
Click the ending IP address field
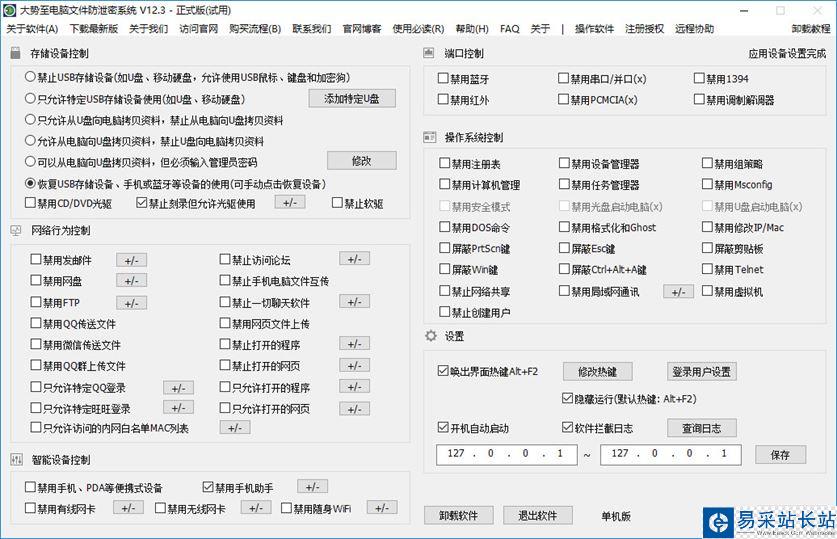[671, 454]
